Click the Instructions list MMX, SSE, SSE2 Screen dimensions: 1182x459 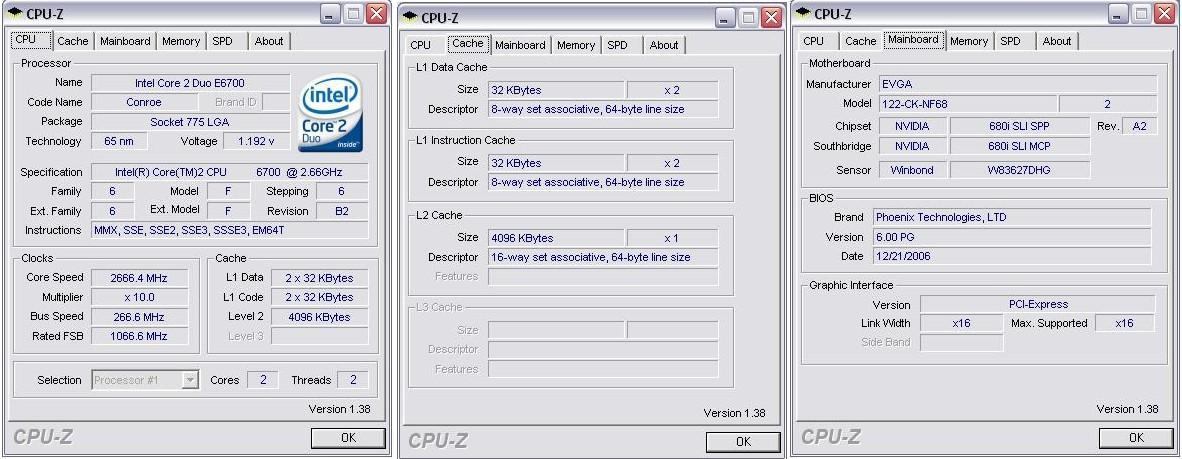[x=230, y=230]
